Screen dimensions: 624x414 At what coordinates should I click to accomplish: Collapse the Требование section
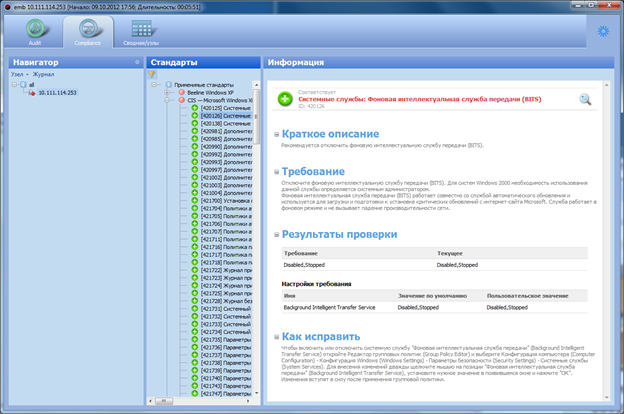coord(274,172)
